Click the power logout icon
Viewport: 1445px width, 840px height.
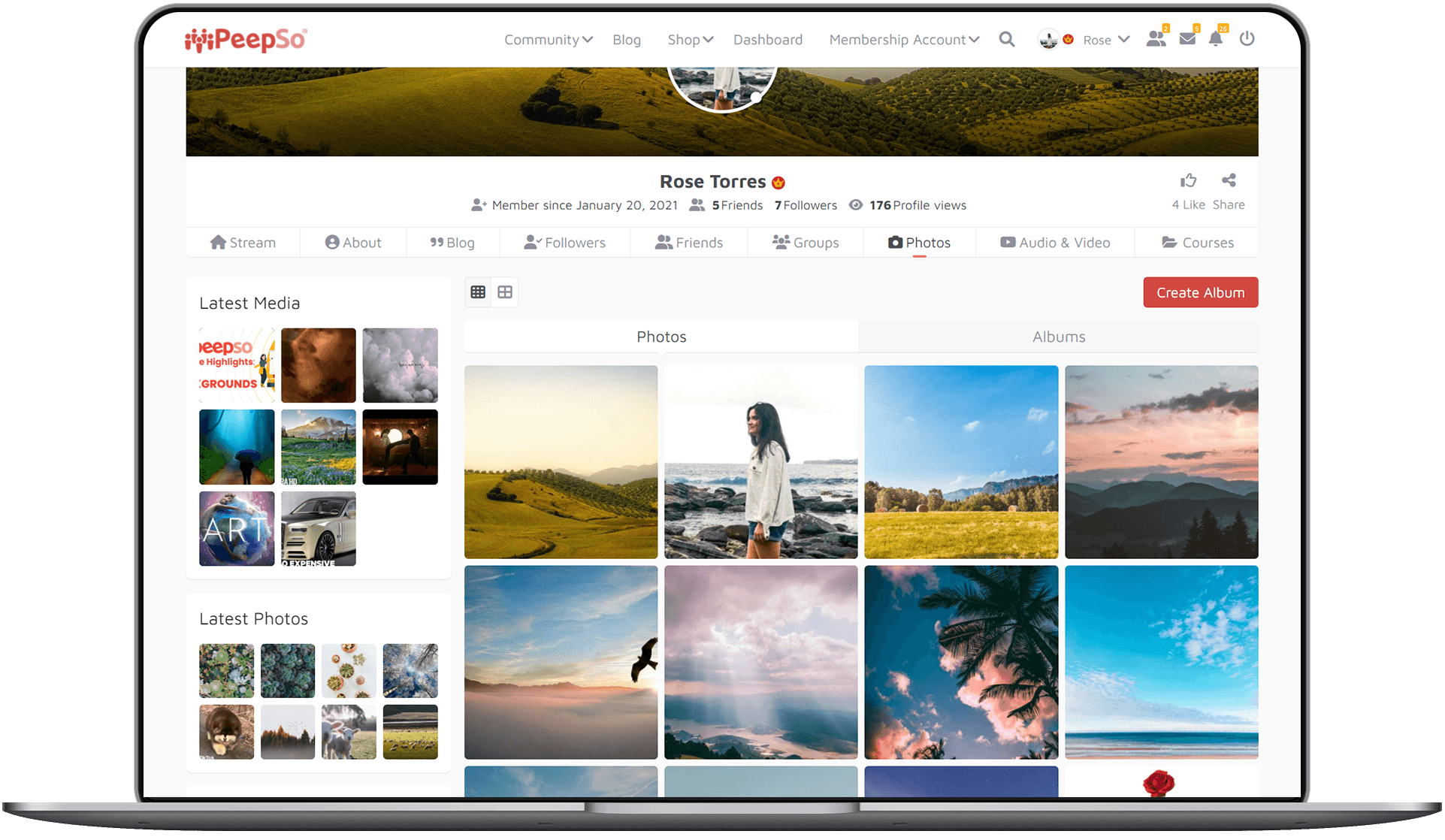[1247, 39]
